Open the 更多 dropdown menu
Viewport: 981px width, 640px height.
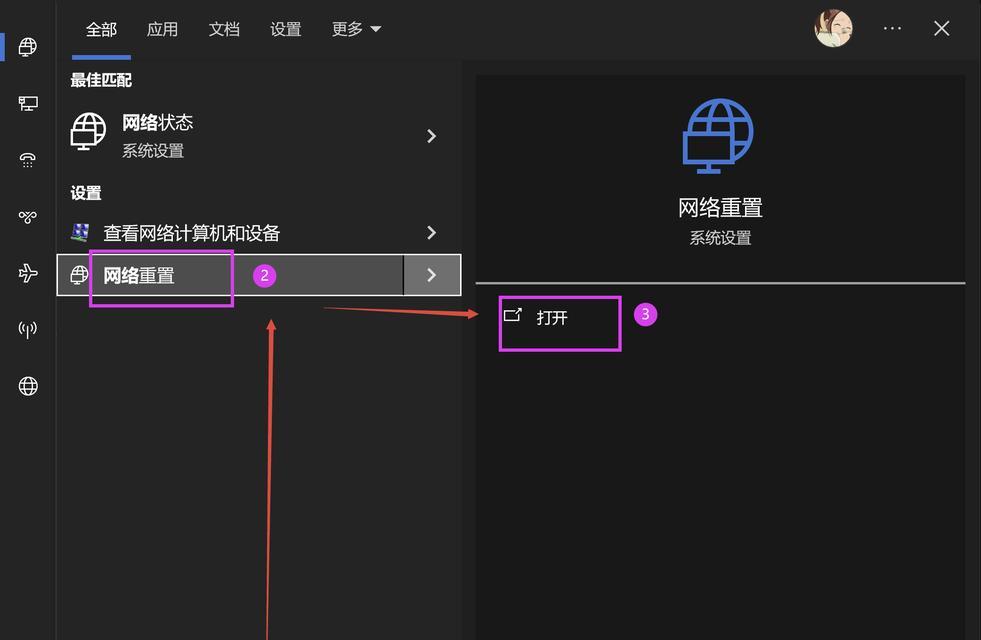tap(356, 29)
